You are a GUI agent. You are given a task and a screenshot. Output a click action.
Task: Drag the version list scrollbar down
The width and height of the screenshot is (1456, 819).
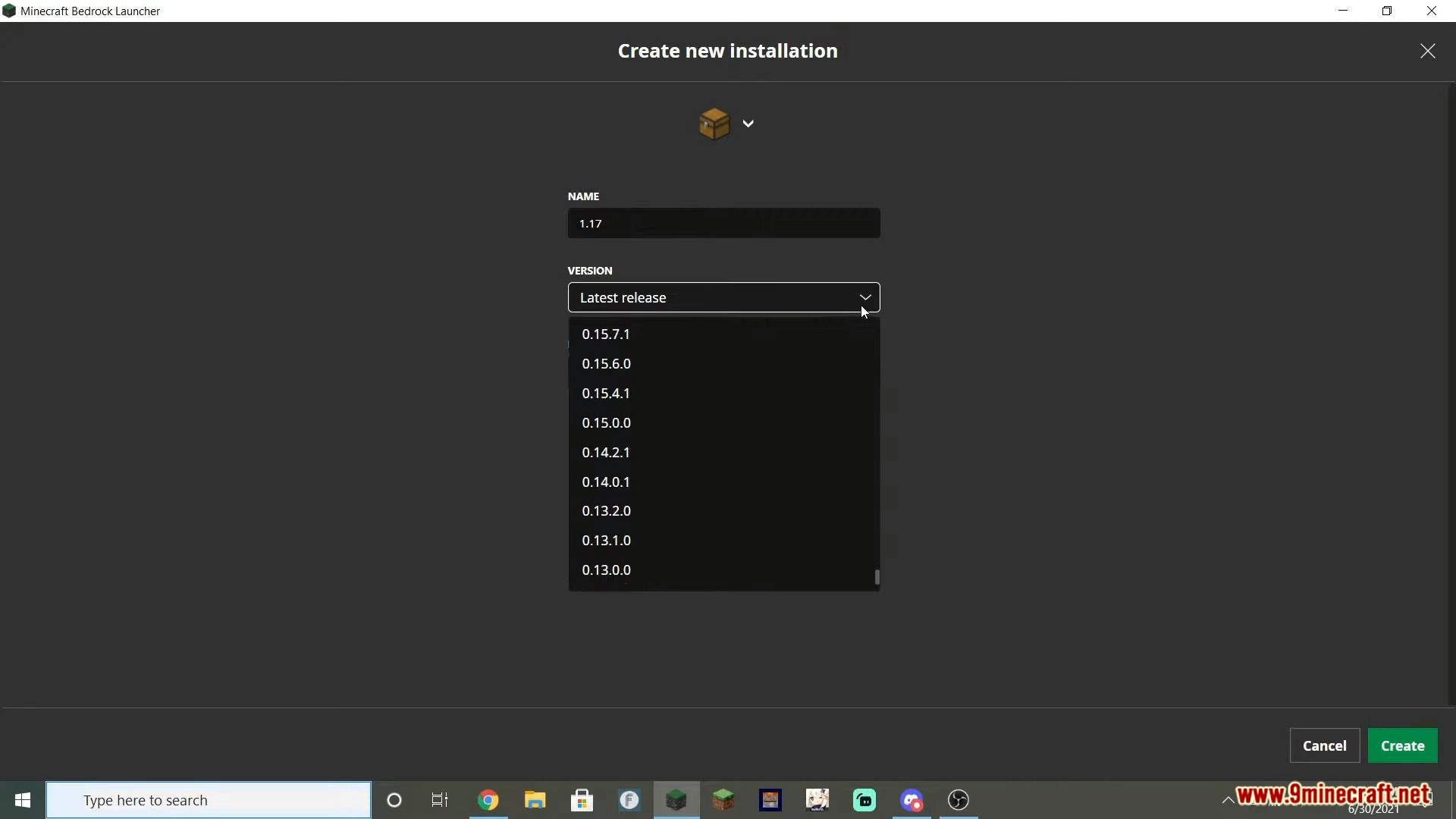(876, 577)
